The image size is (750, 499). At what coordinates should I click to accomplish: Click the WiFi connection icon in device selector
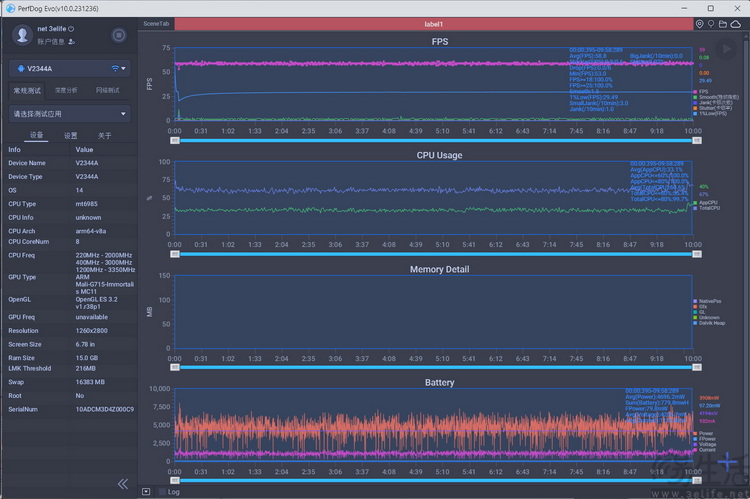115,68
